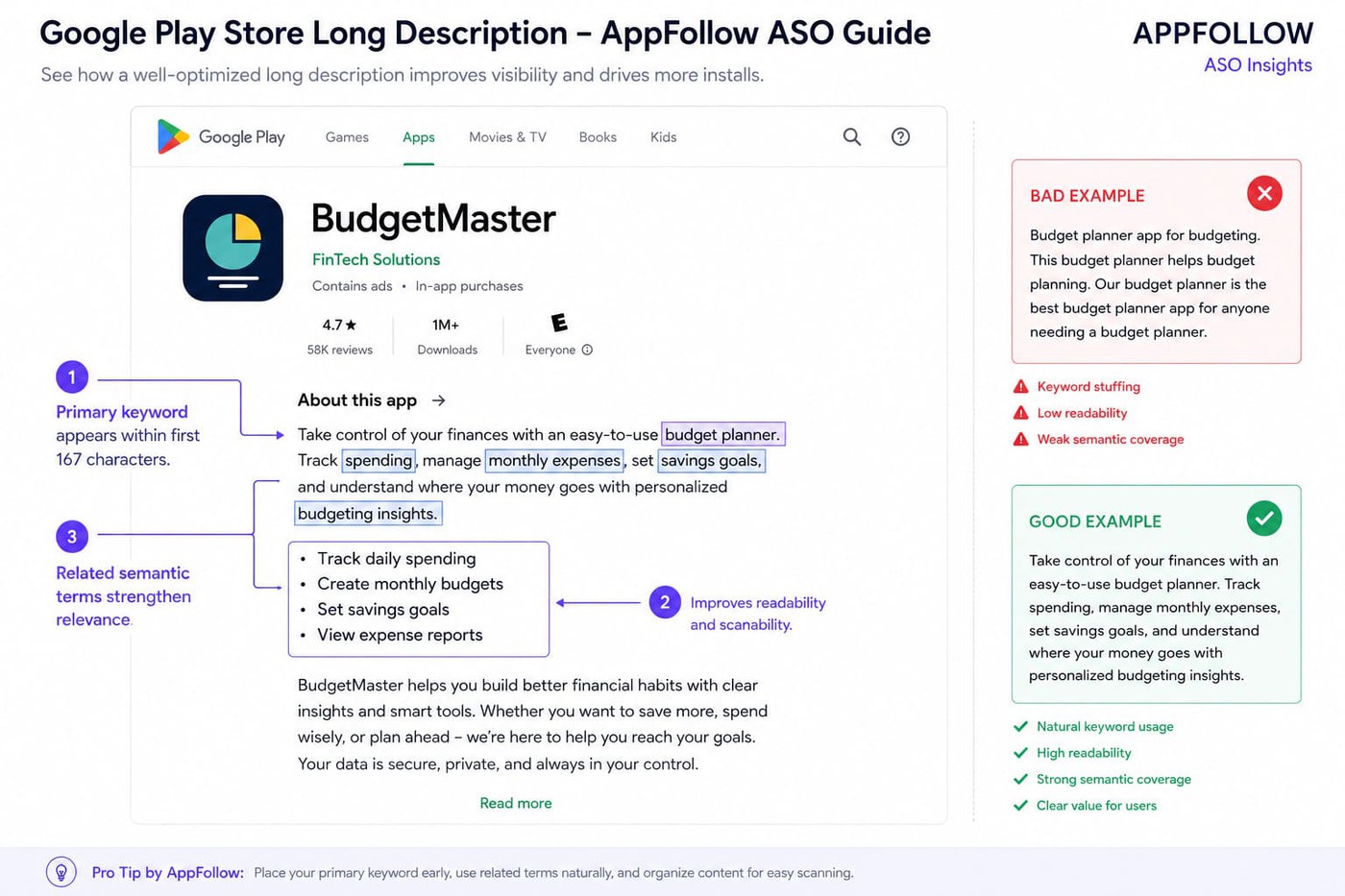Click the BudgetMaster app title

(x=433, y=219)
